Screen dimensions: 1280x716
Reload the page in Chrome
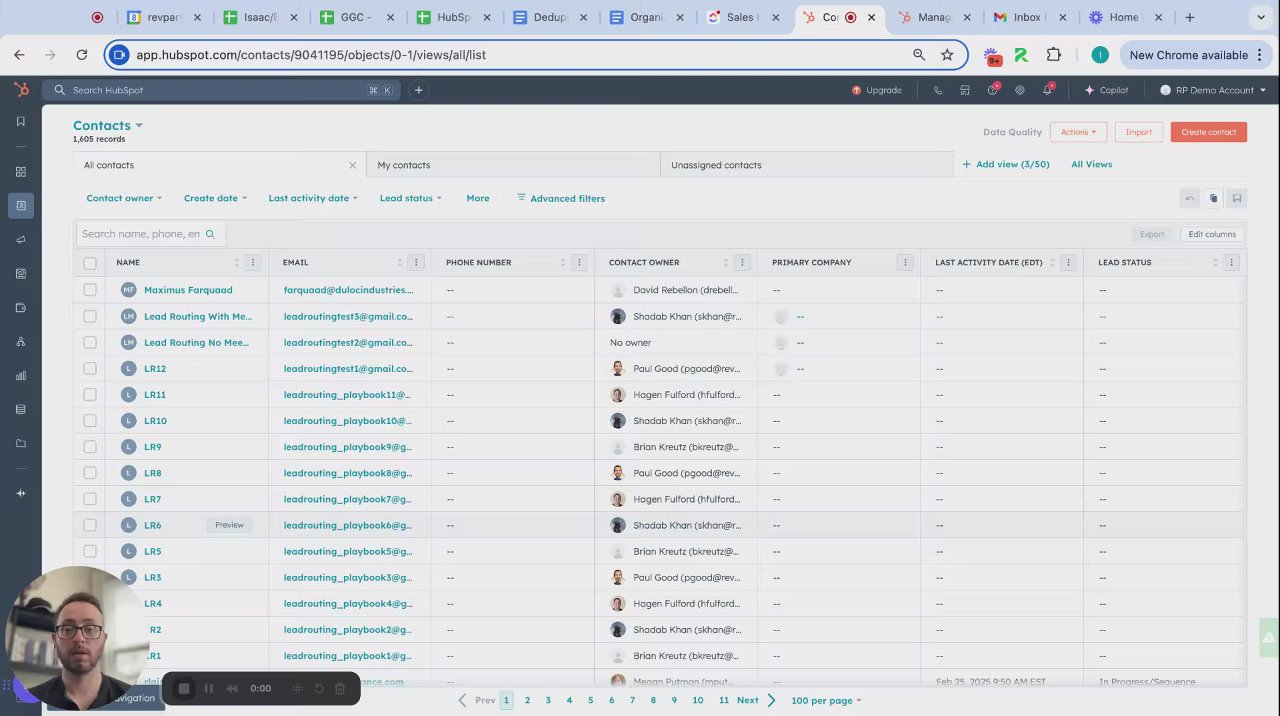coord(82,55)
